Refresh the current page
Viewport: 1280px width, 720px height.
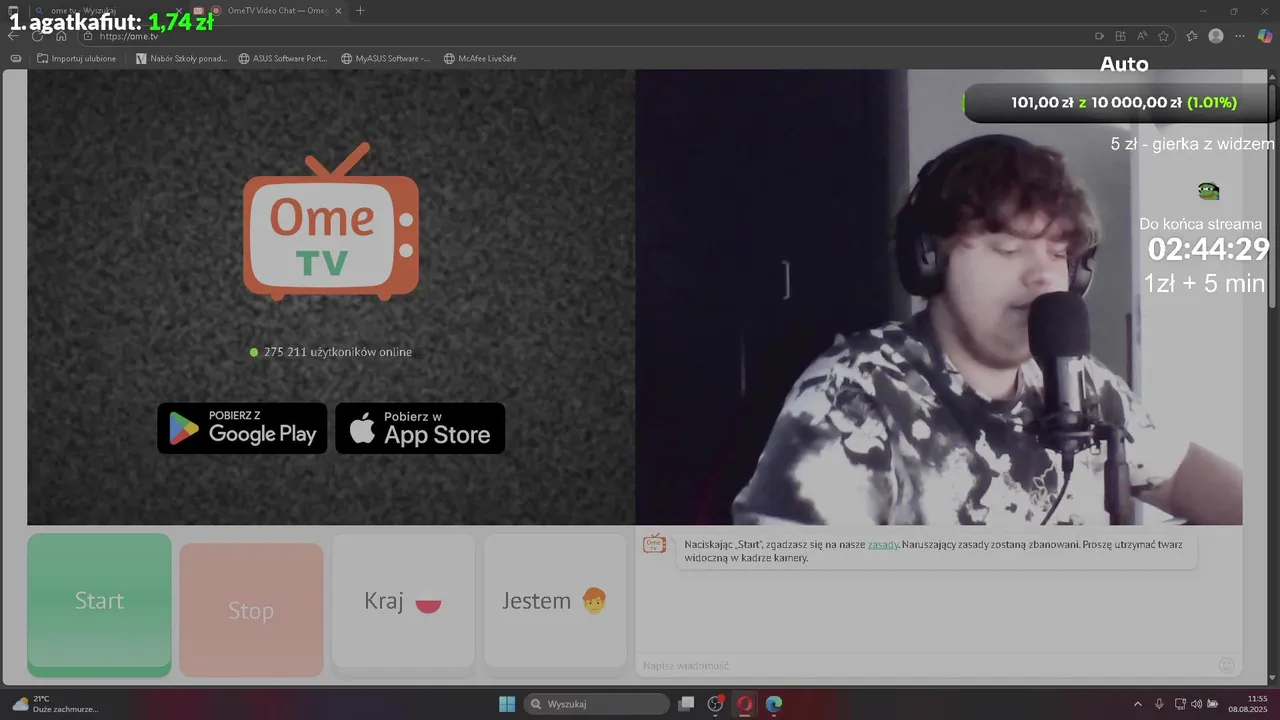(x=37, y=36)
